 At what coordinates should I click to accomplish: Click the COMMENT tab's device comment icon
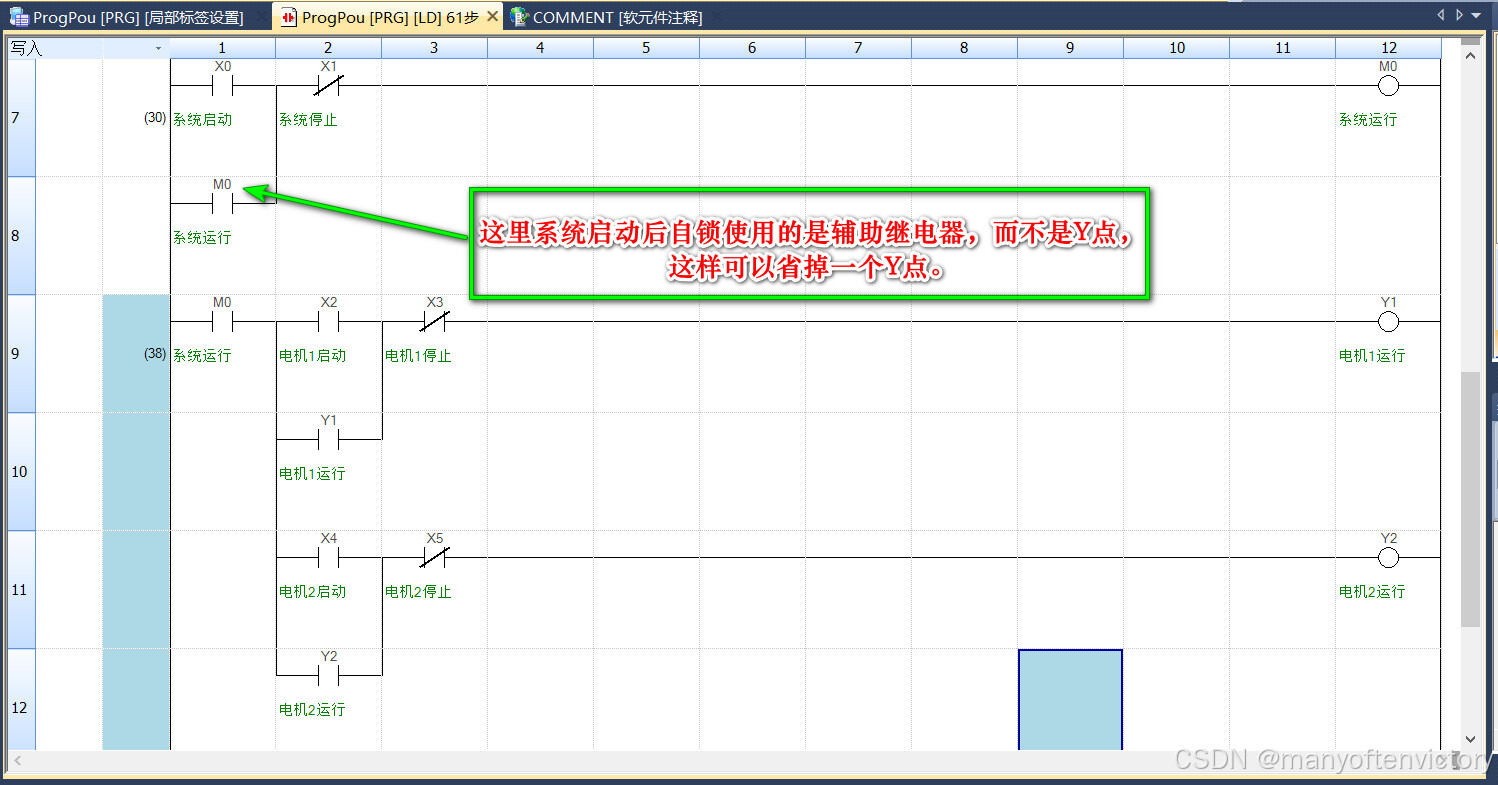pyautogui.click(x=519, y=16)
